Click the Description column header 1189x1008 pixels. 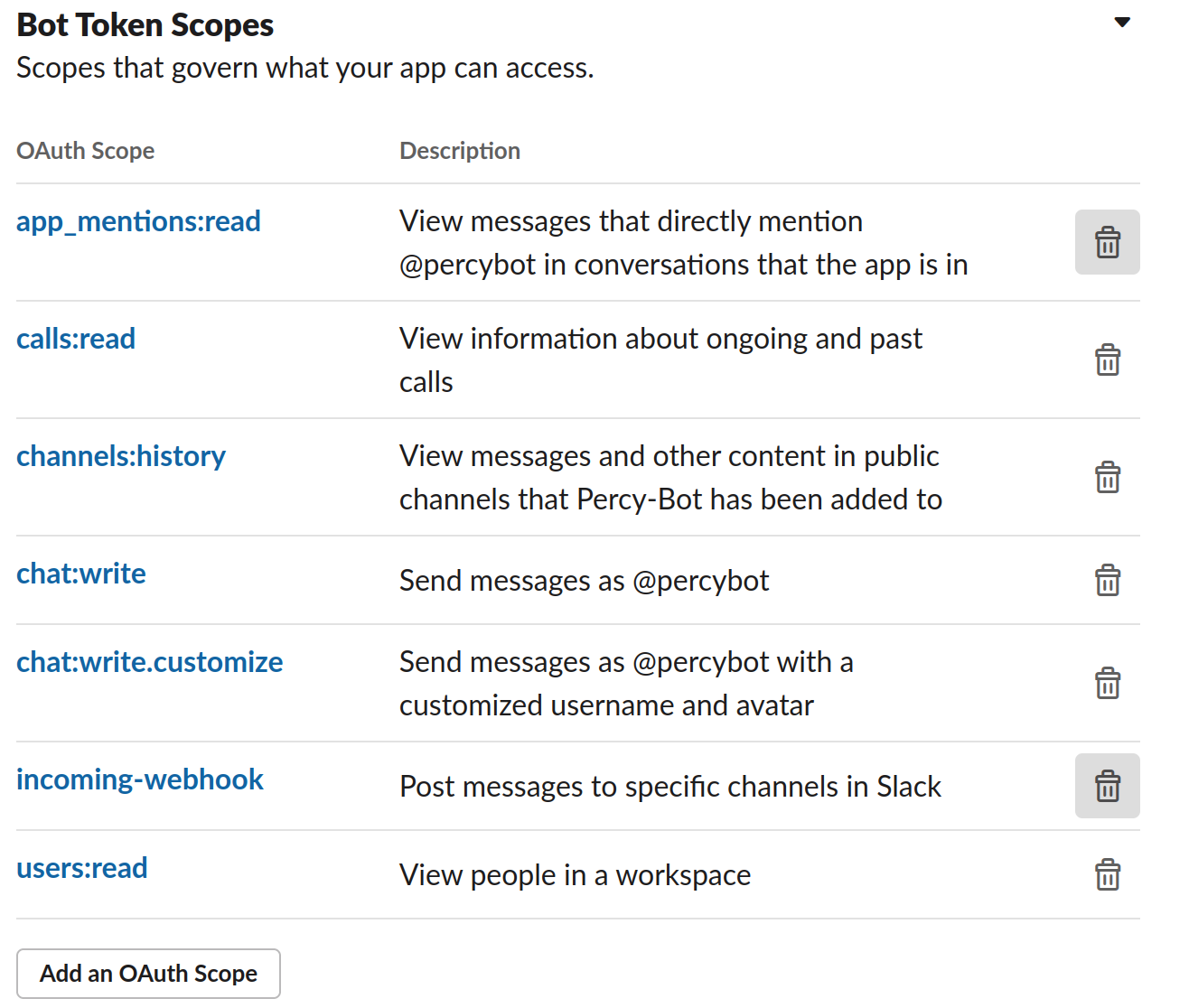click(460, 151)
